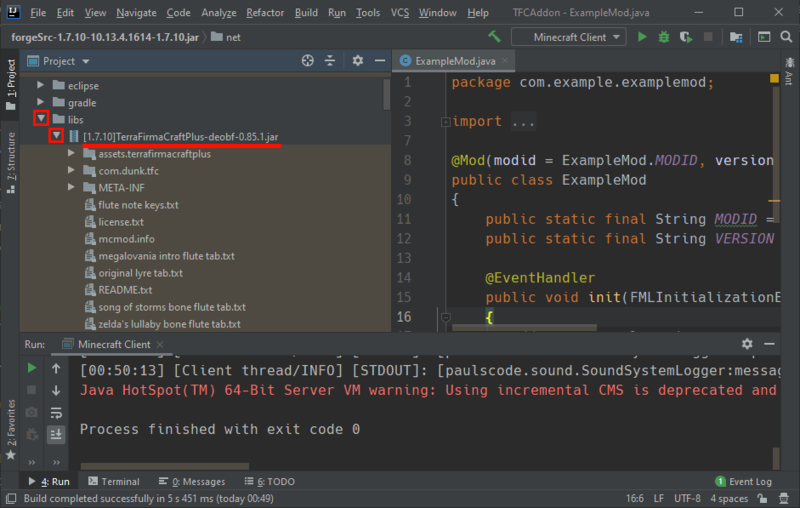Open the File menu
Viewport: 800px width, 508px height.
point(38,12)
